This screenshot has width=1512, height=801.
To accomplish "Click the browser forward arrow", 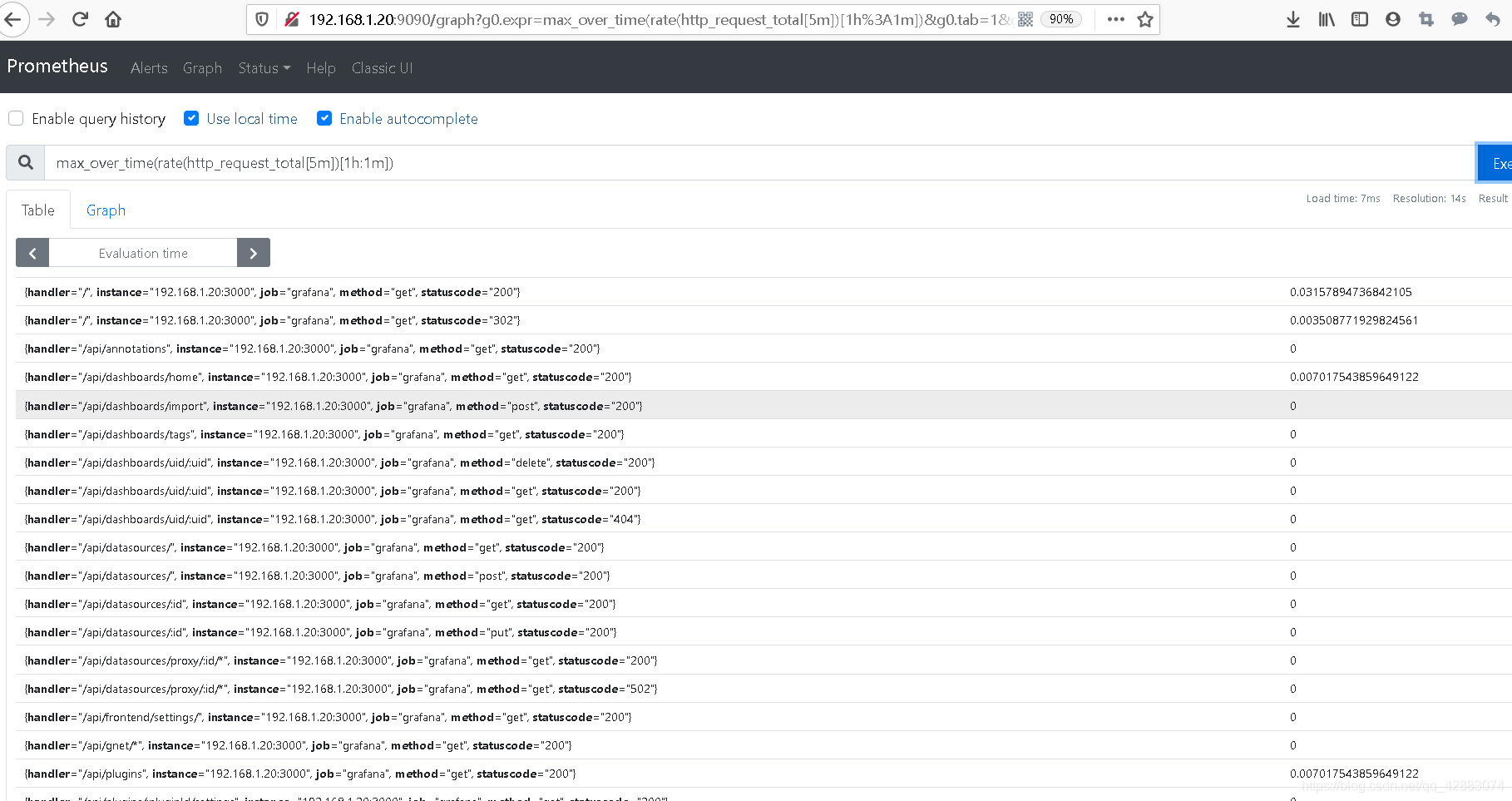I will tap(47, 19).
